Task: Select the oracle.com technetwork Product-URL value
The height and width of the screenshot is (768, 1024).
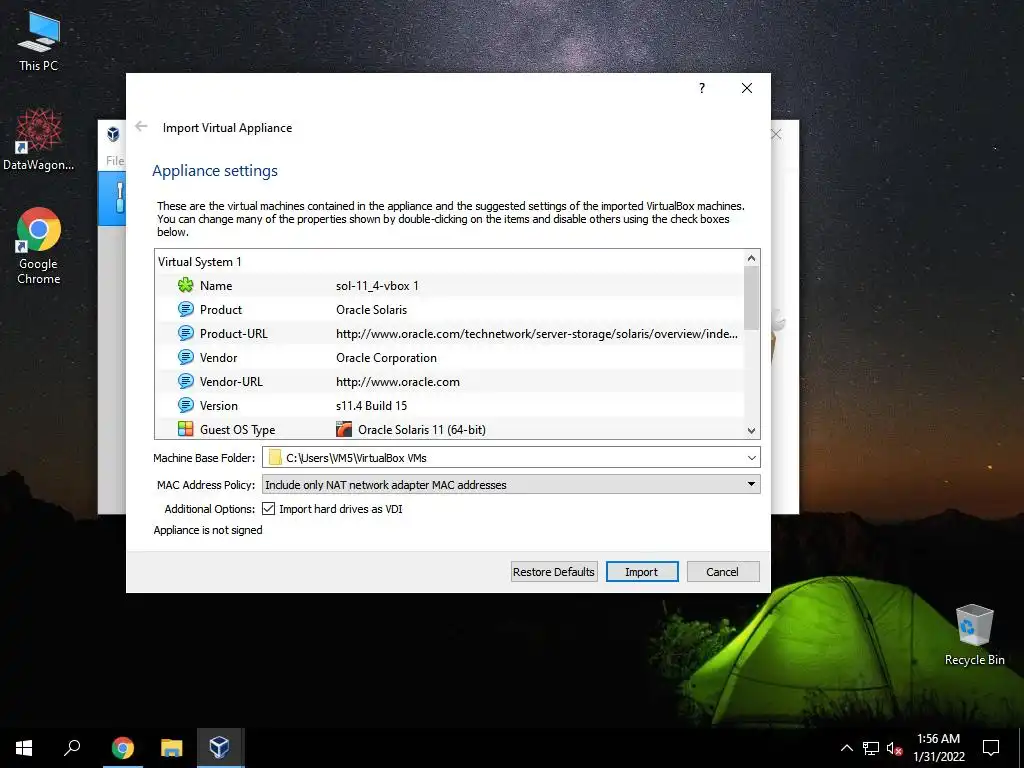Action: pos(537,334)
